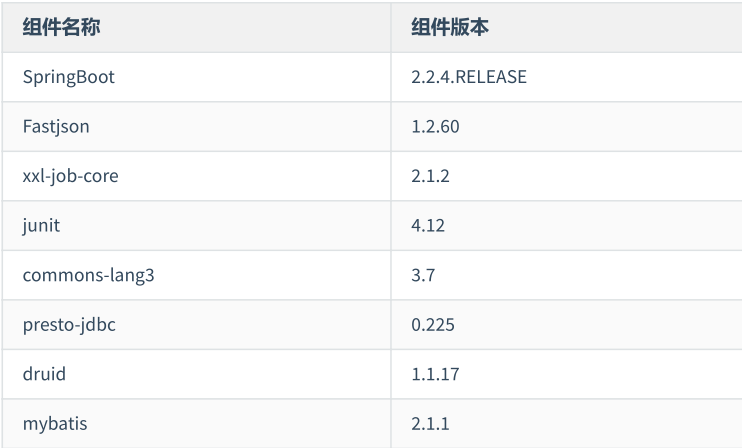
Task: Click the 4.12 junit version
Action: click(427, 226)
